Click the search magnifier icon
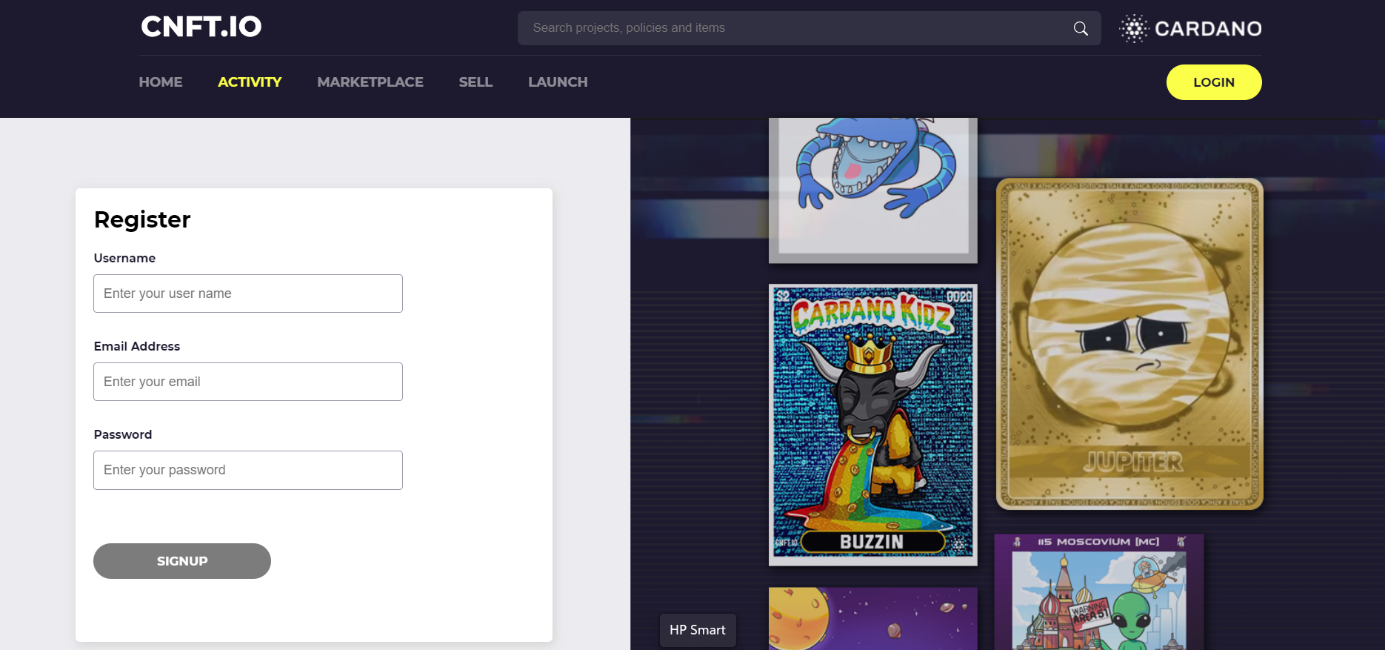The height and width of the screenshot is (650, 1385). 1080,28
